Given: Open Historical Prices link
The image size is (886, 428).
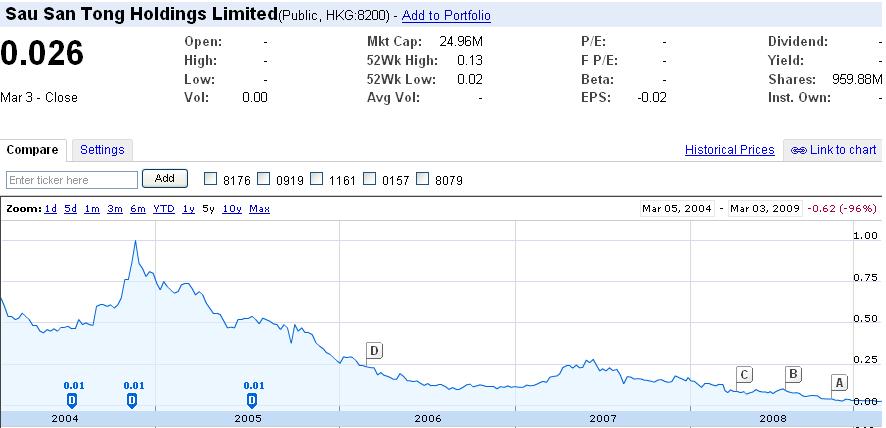Looking at the screenshot, I should pyautogui.click(x=729, y=150).
